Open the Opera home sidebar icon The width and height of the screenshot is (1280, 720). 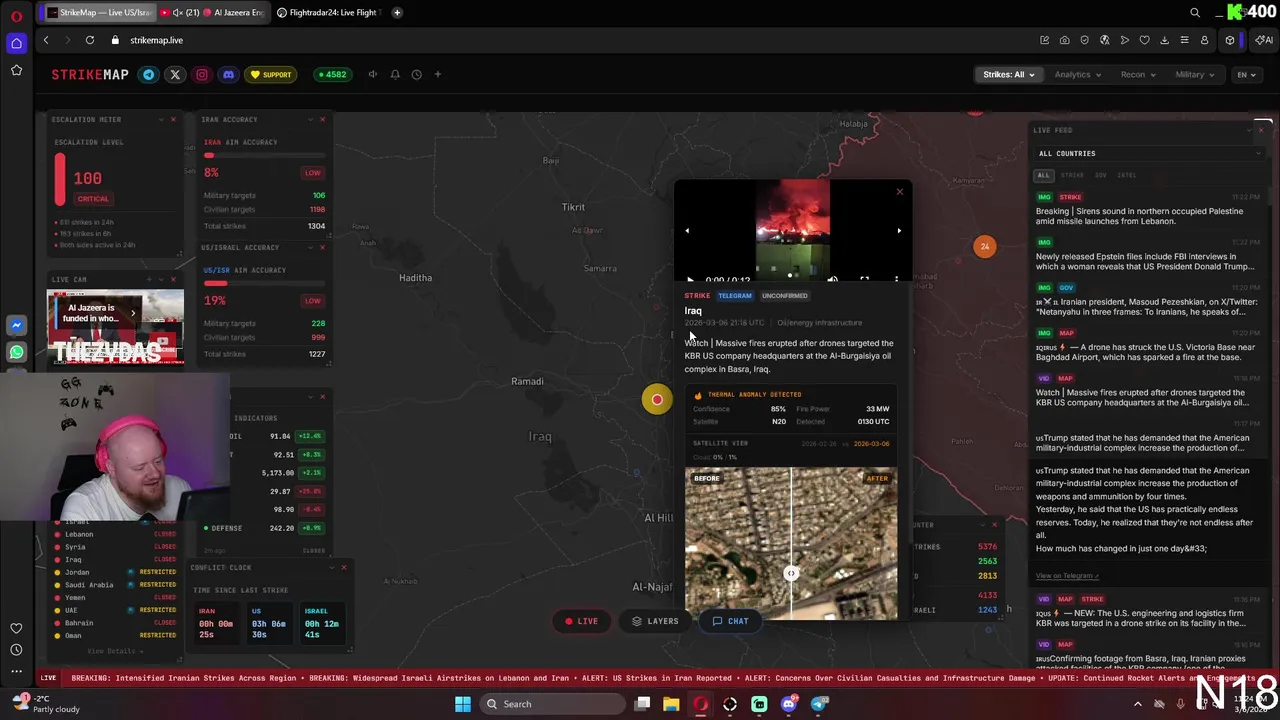16,43
